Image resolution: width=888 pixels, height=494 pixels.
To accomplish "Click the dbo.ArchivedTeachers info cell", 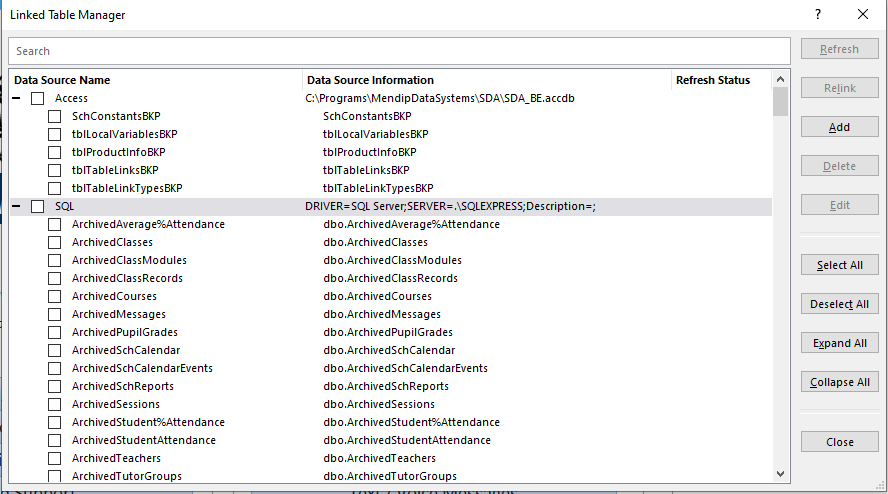I will point(379,458).
